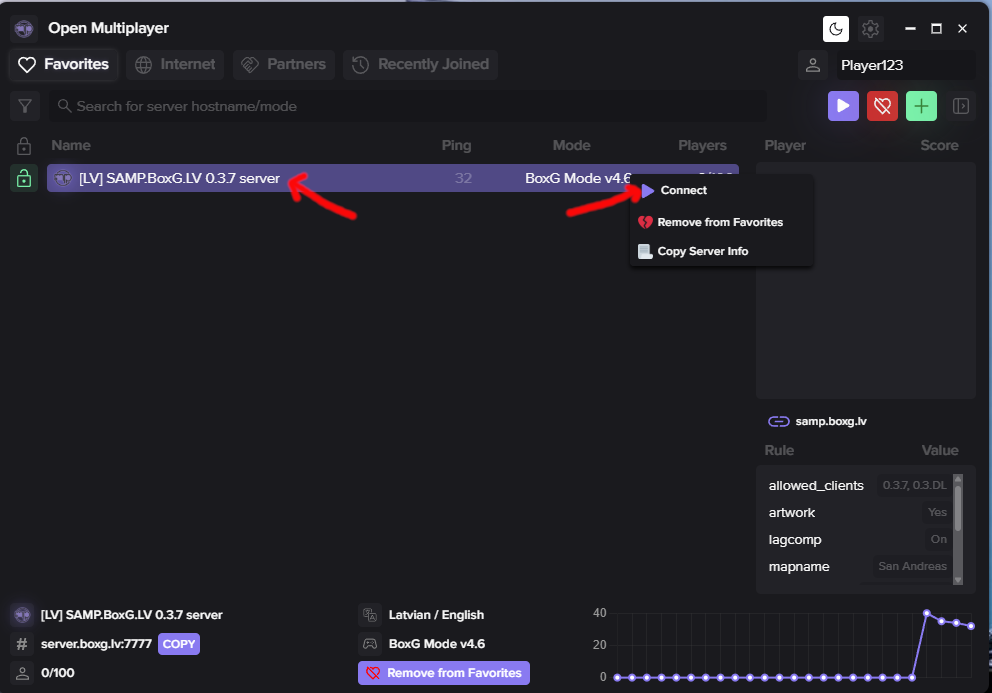The image size is (992, 693).
Task: Click the green add server plus button
Action: click(921, 106)
